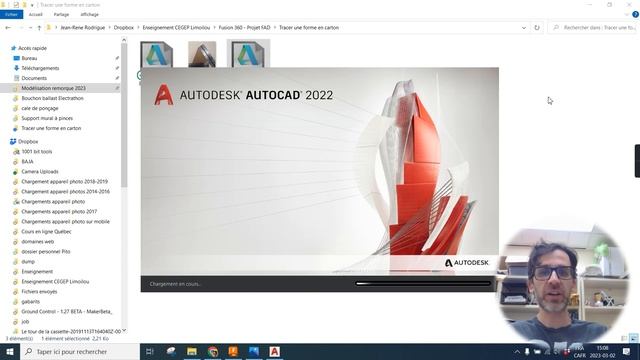Click navigation pane scrollbar down arrow
The width and height of the screenshot is (640, 360).
pos(124,330)
